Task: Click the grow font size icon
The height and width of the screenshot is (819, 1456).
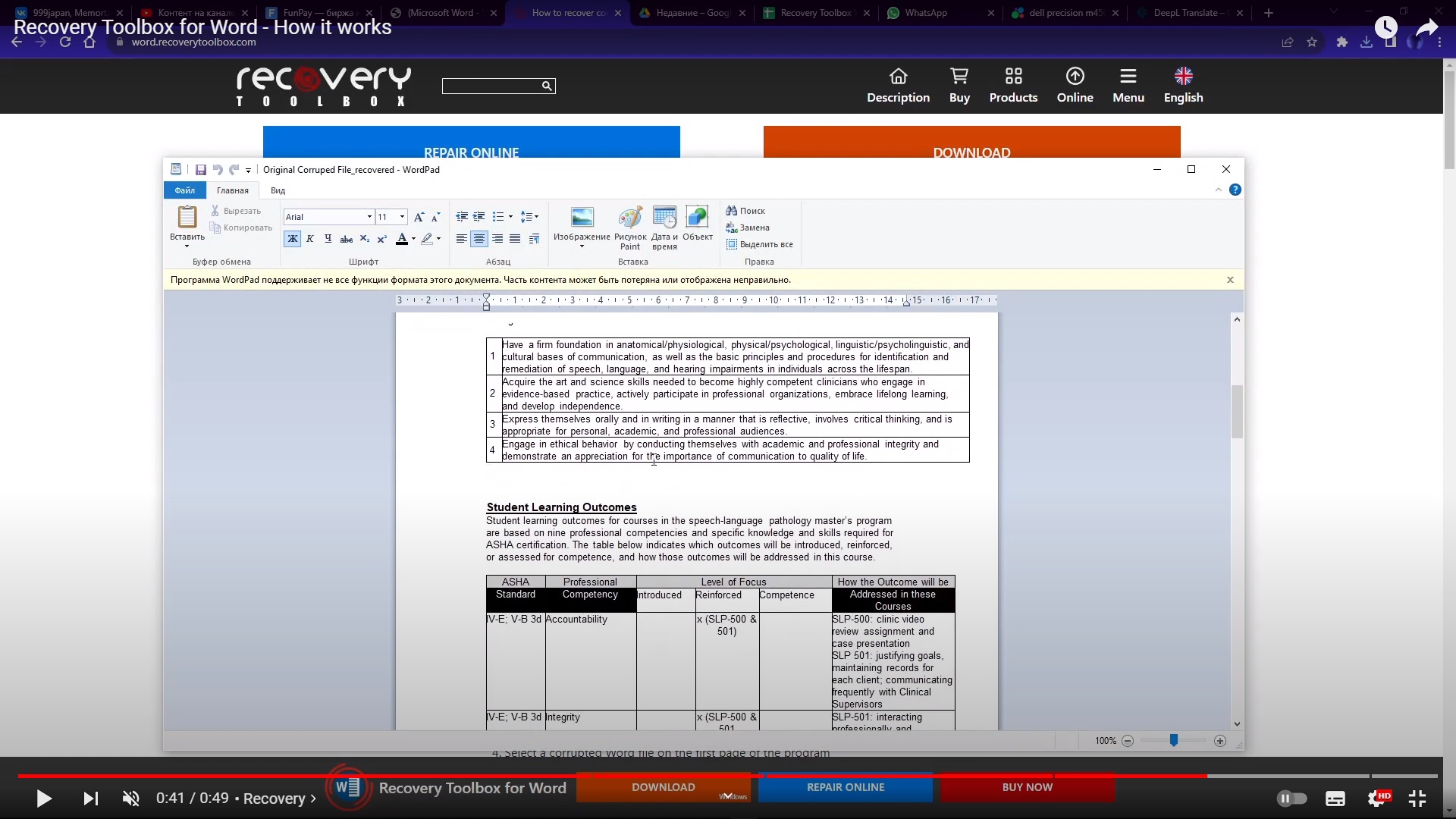Action: (x=419, y=217)
